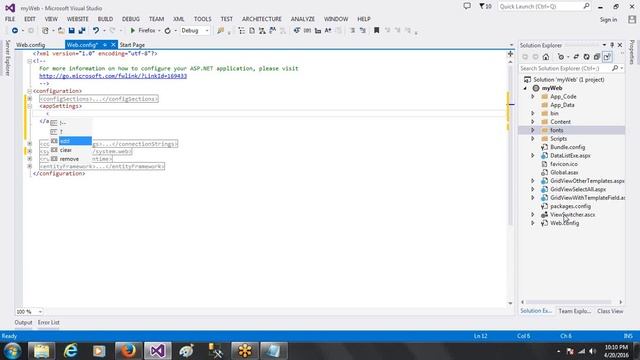
Task: Click the search magnifier in Solution Explorer
Action: [615, 68]
